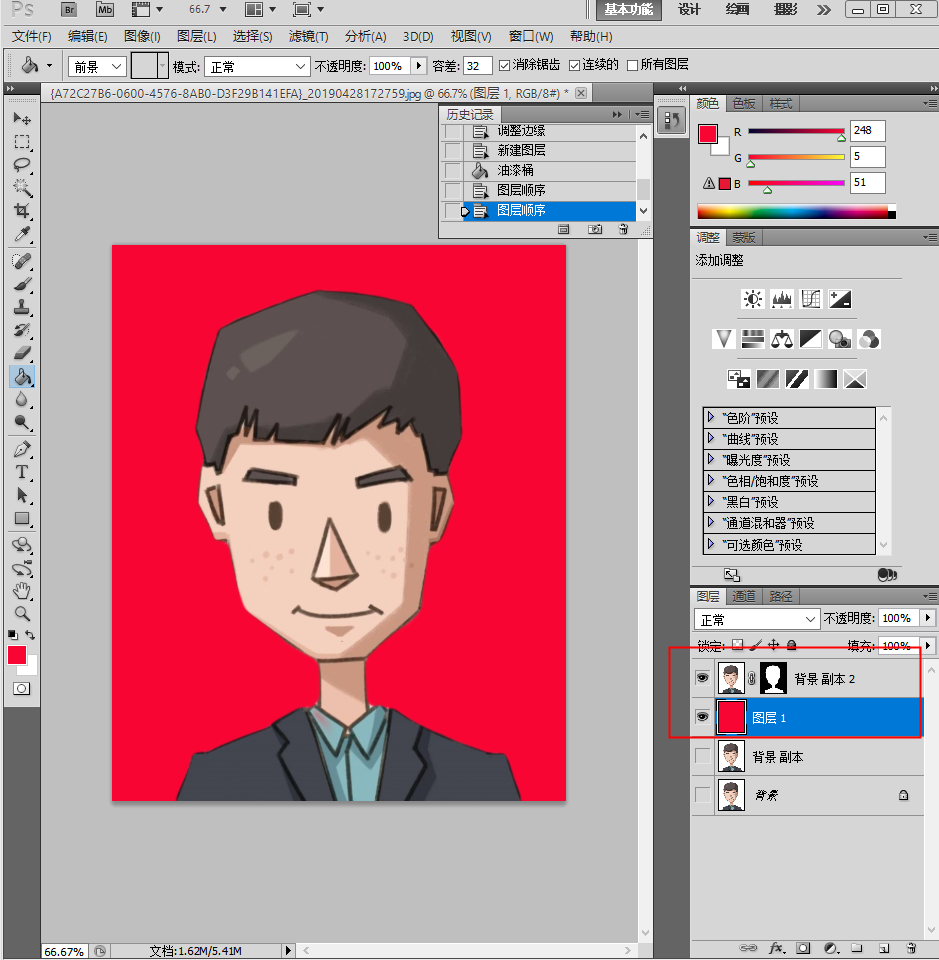Click the foreground color swatch in toolbox
Screen dimensions: 939x960
(x=17, y=656)
